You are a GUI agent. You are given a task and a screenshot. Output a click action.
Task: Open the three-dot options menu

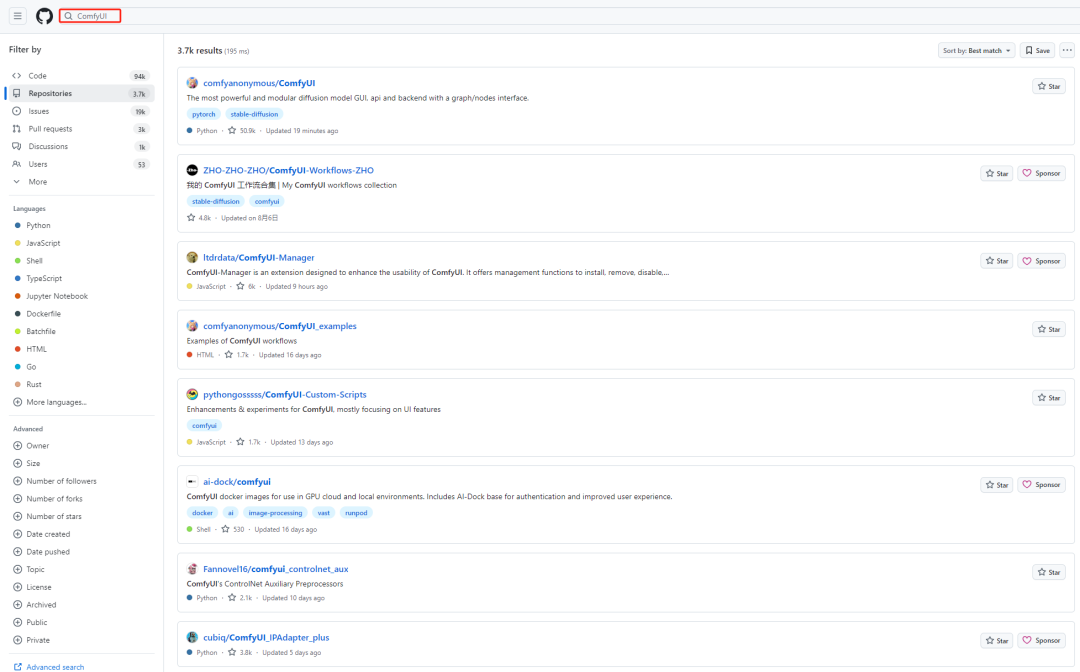click(1067, 50)
